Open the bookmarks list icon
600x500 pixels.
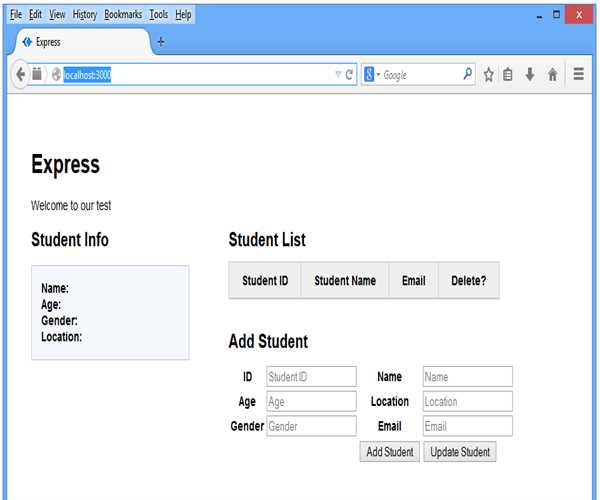(x=508, y=75)
